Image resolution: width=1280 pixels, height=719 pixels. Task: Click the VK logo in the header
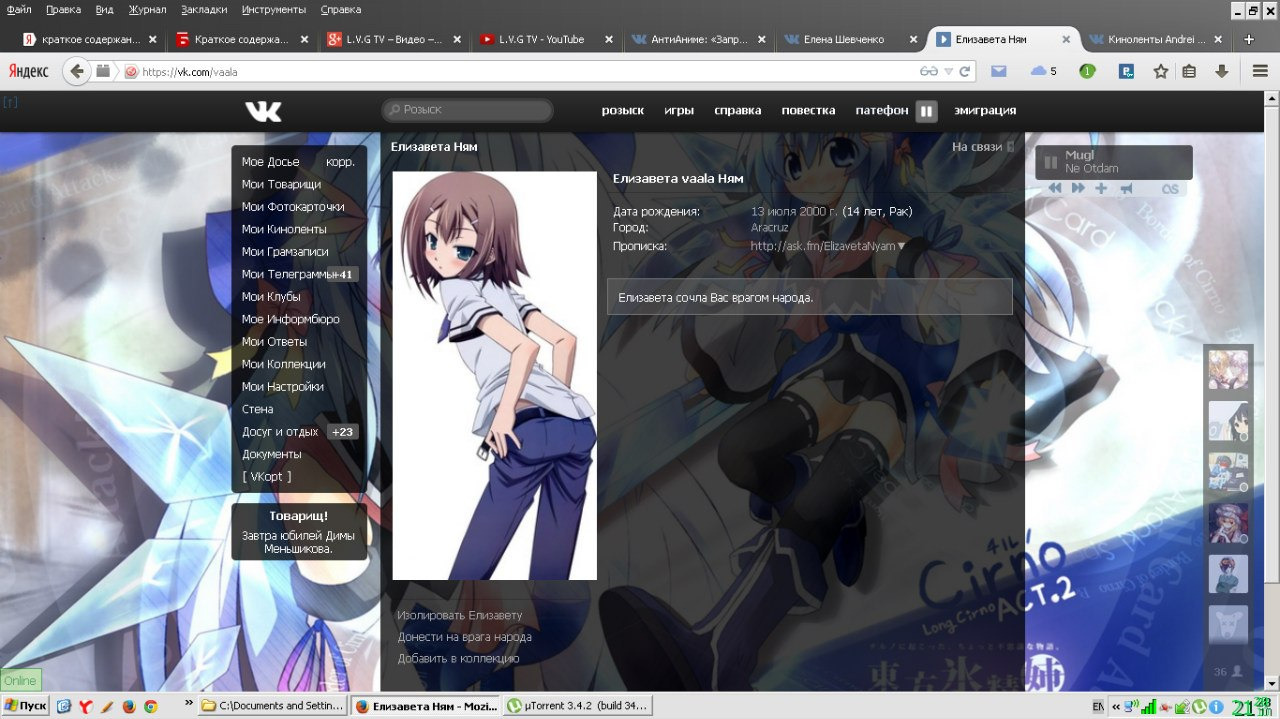tap(263, 111)
